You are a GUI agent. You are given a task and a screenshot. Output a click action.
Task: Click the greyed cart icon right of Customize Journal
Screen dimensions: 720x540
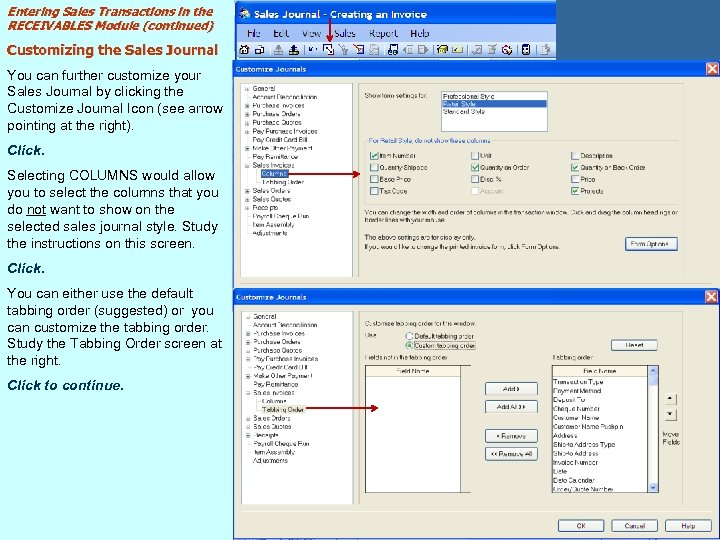pyautogui.click(x=344, y=50)
